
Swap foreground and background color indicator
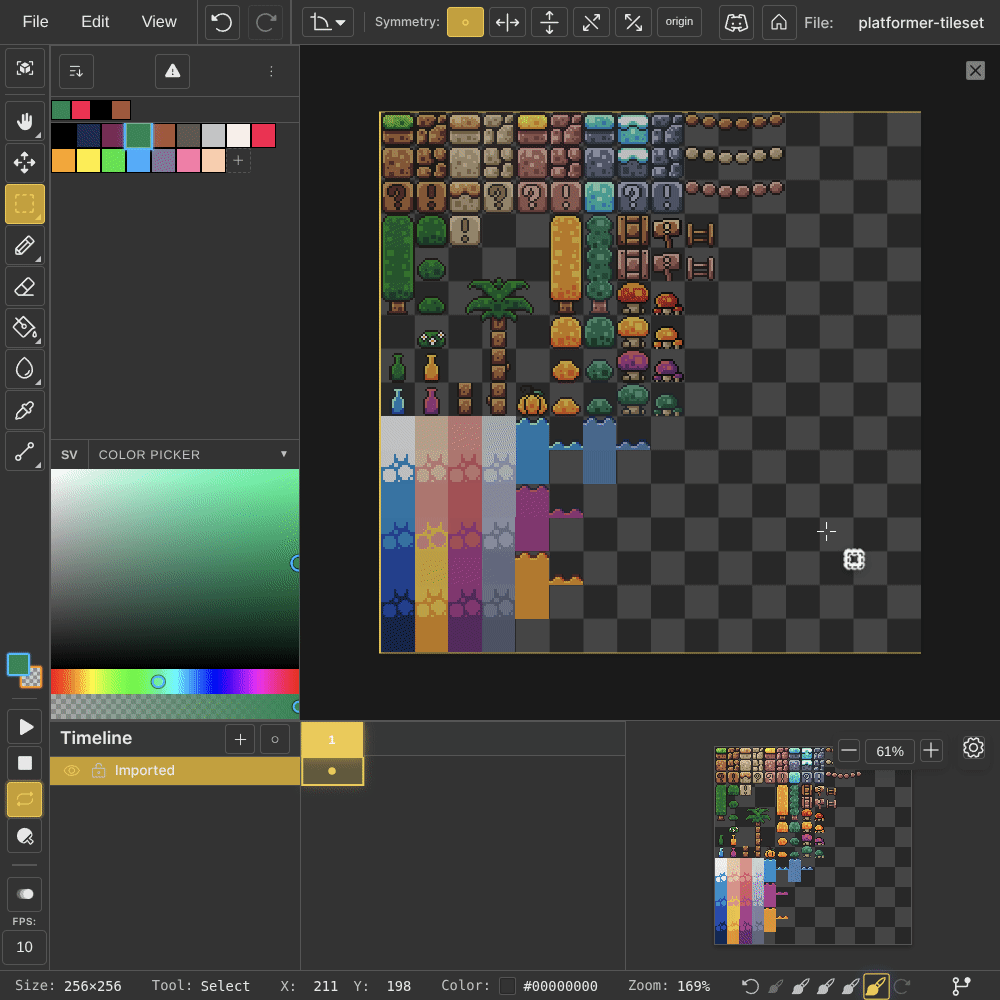point(24,670)
